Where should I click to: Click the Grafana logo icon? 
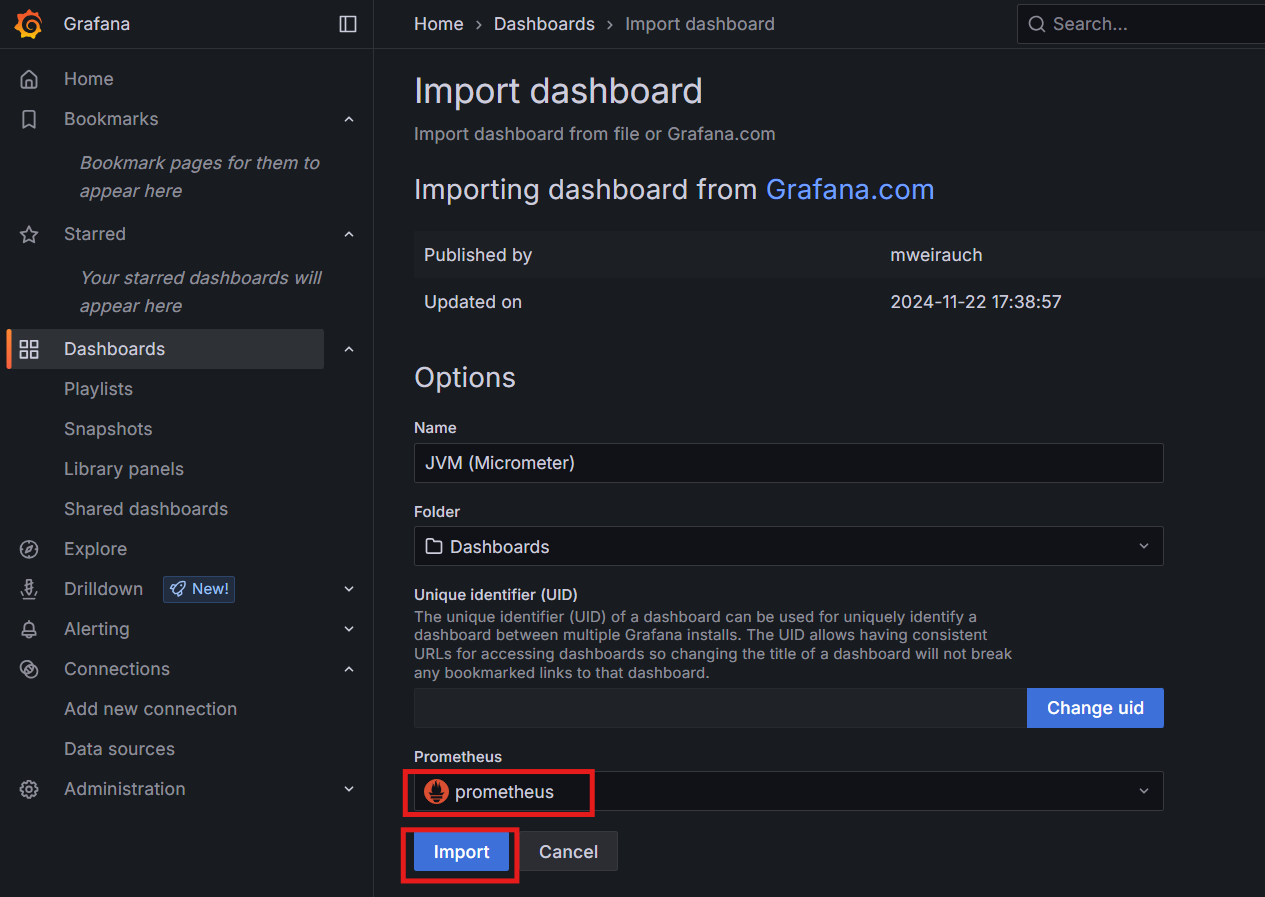tap(29, 24)
